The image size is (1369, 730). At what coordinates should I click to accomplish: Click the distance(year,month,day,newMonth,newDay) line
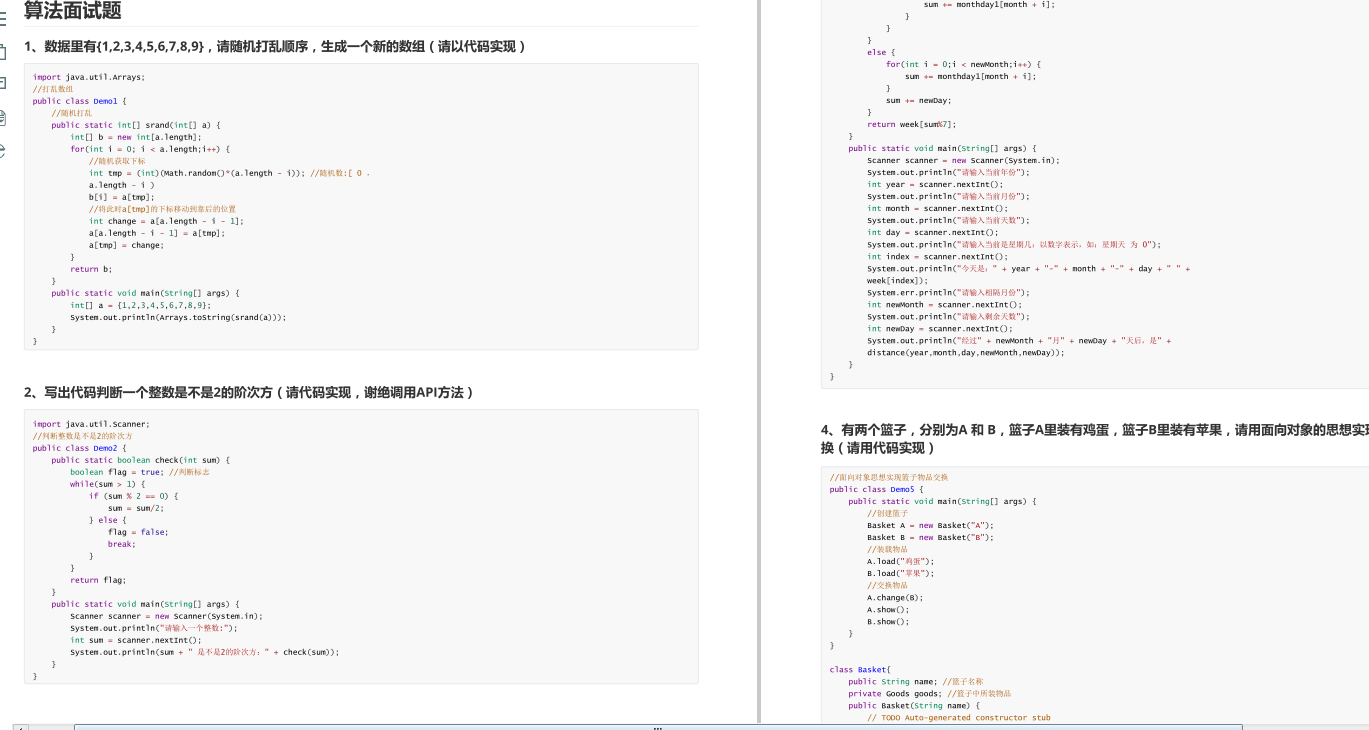click(x=966, y=352)
